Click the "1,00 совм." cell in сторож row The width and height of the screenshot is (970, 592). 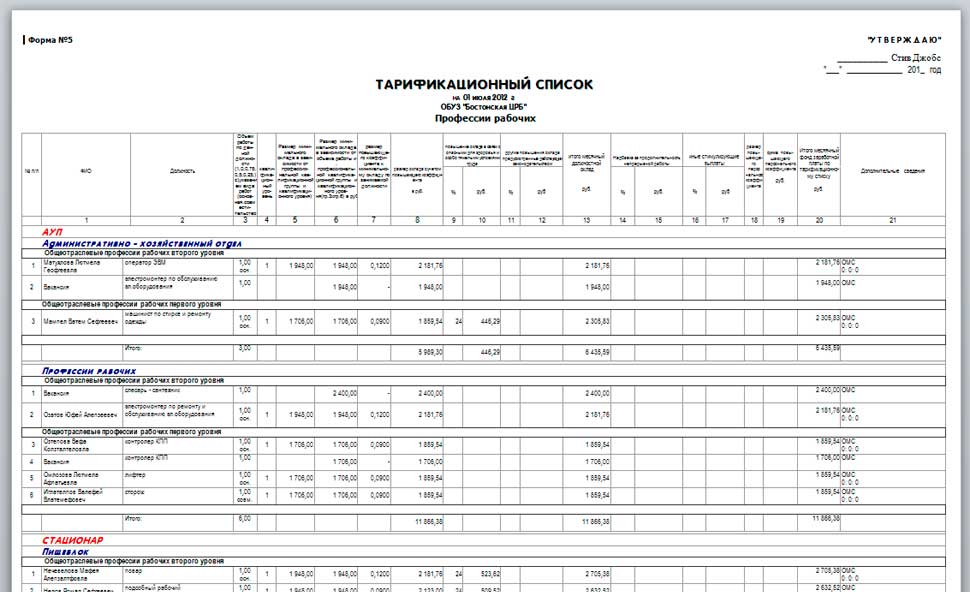tap(245, 495)
